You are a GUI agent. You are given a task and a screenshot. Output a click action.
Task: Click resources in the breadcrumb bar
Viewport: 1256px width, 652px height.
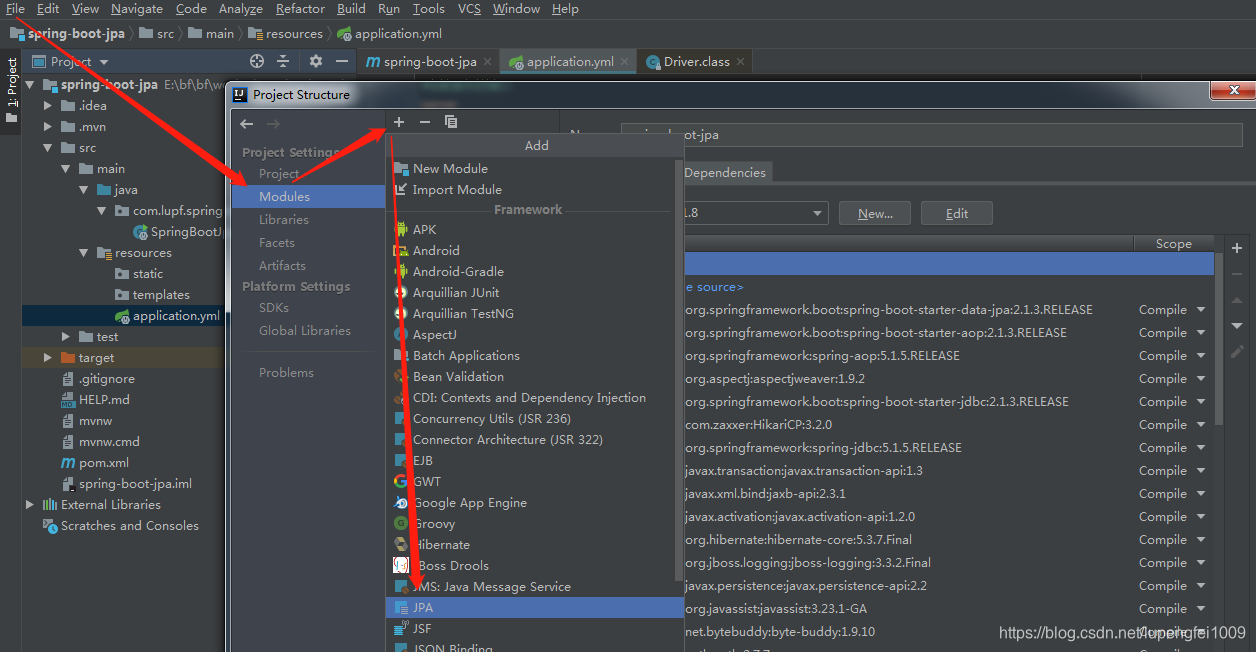286,33
